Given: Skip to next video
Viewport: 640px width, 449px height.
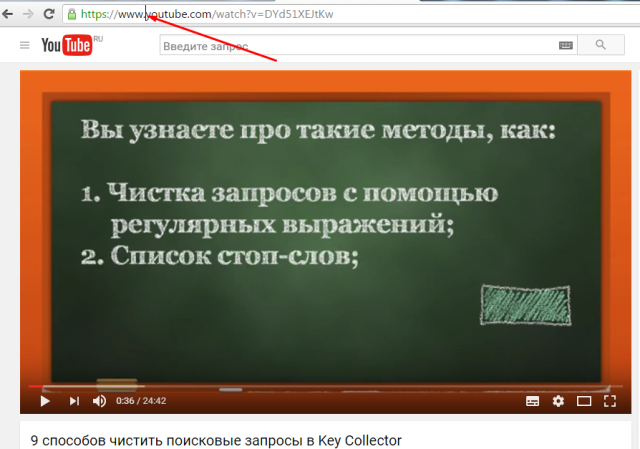Looking at the screenshot, I should pos(74,401).
